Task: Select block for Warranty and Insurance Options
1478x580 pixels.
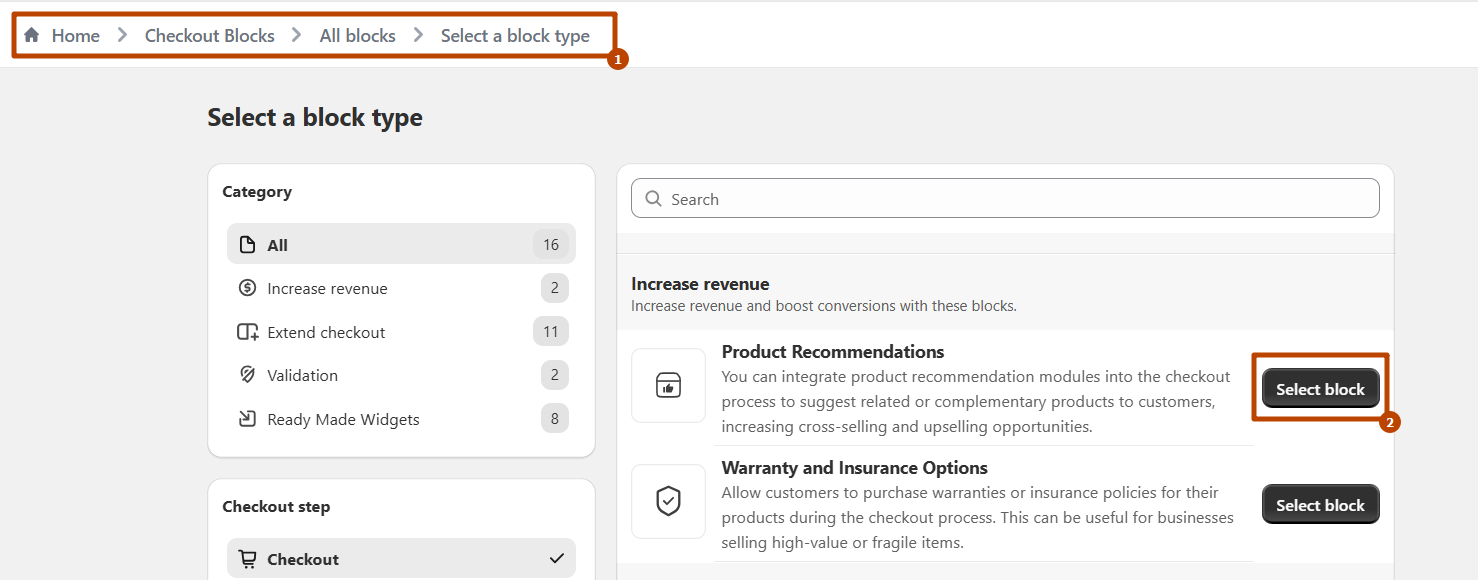Action: tap(1320, 505)
